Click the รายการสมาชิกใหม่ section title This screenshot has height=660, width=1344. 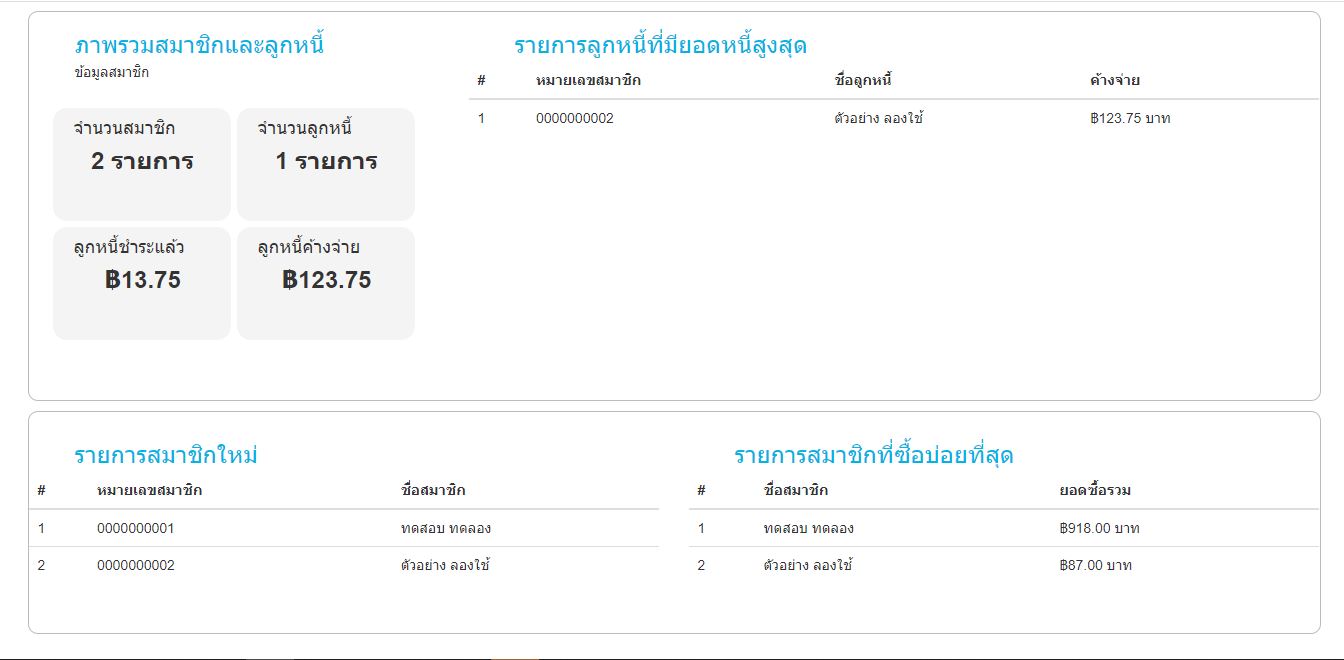166,456
